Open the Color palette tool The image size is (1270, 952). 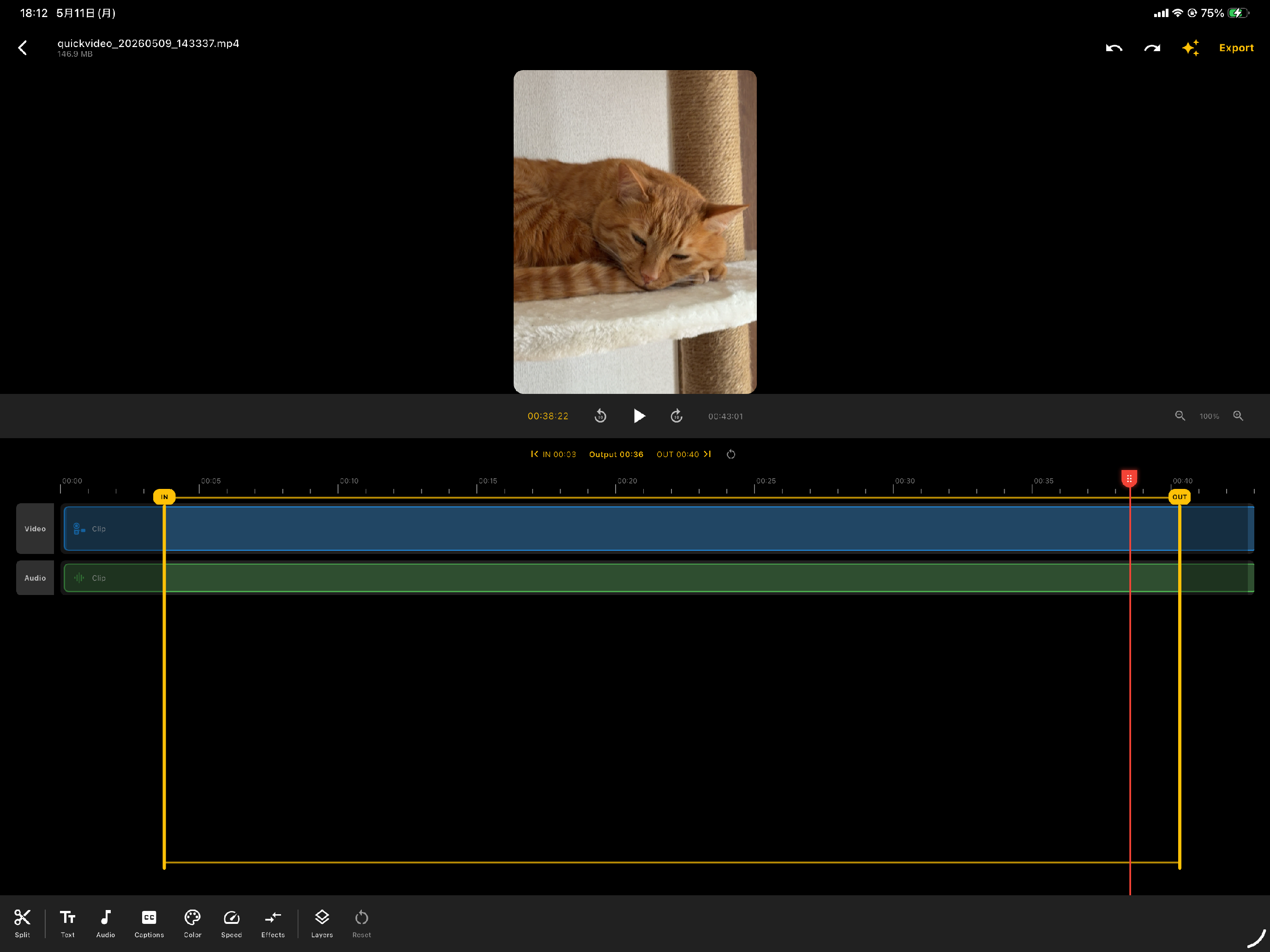coord(192,923)
